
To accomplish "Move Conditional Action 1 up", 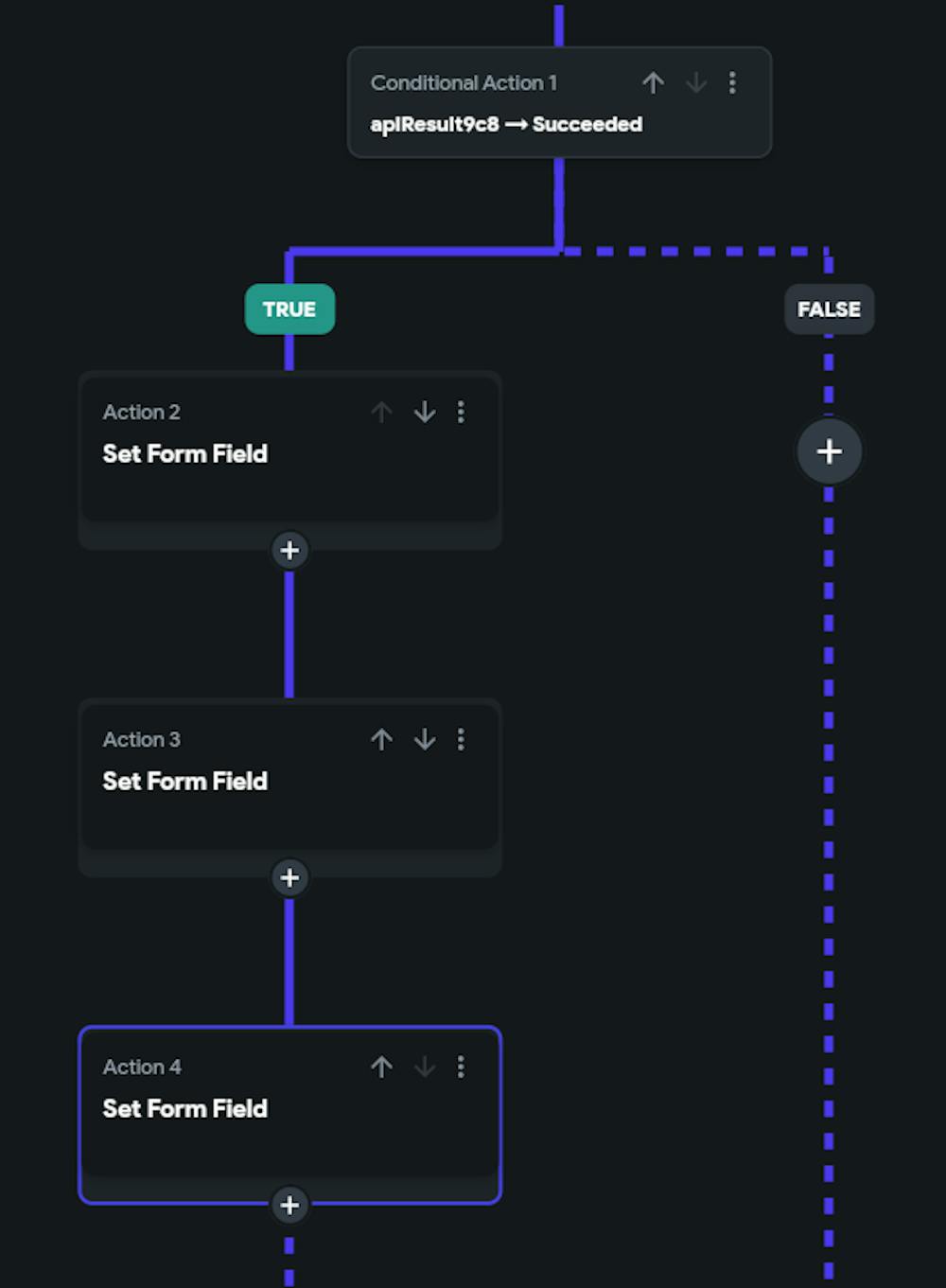I will (x=653, y=83).
